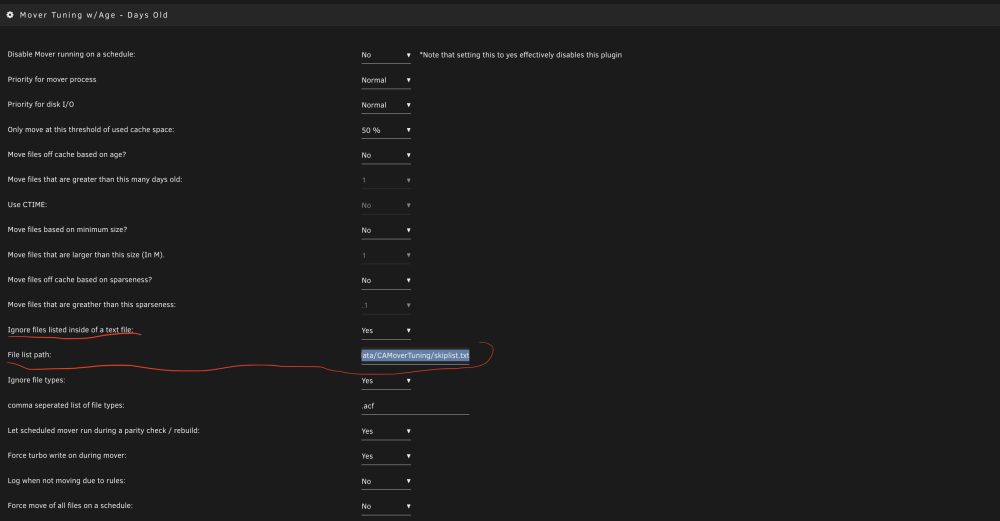Open the Priority for mover process dropdown

pyautogui.click(x=386, y=80)
